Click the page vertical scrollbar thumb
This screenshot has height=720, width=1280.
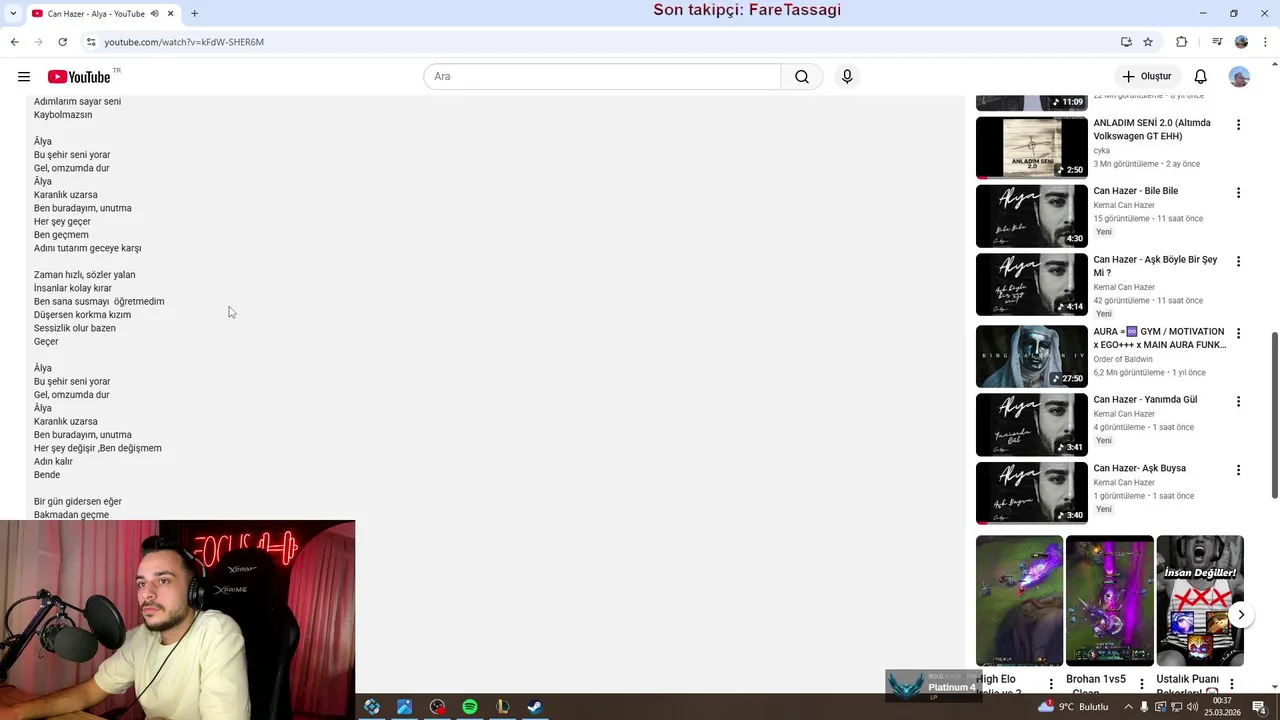pos(1274,415)
